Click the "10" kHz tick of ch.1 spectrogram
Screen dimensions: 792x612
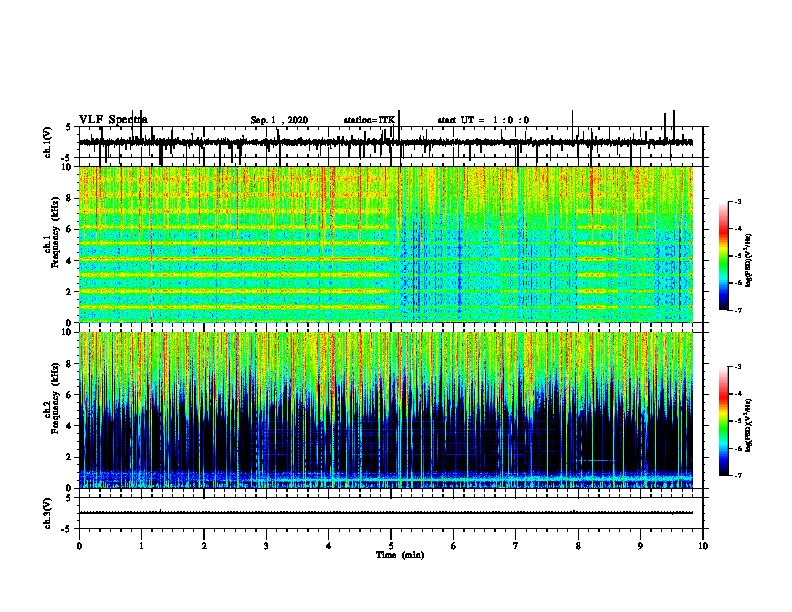[68, 167]
